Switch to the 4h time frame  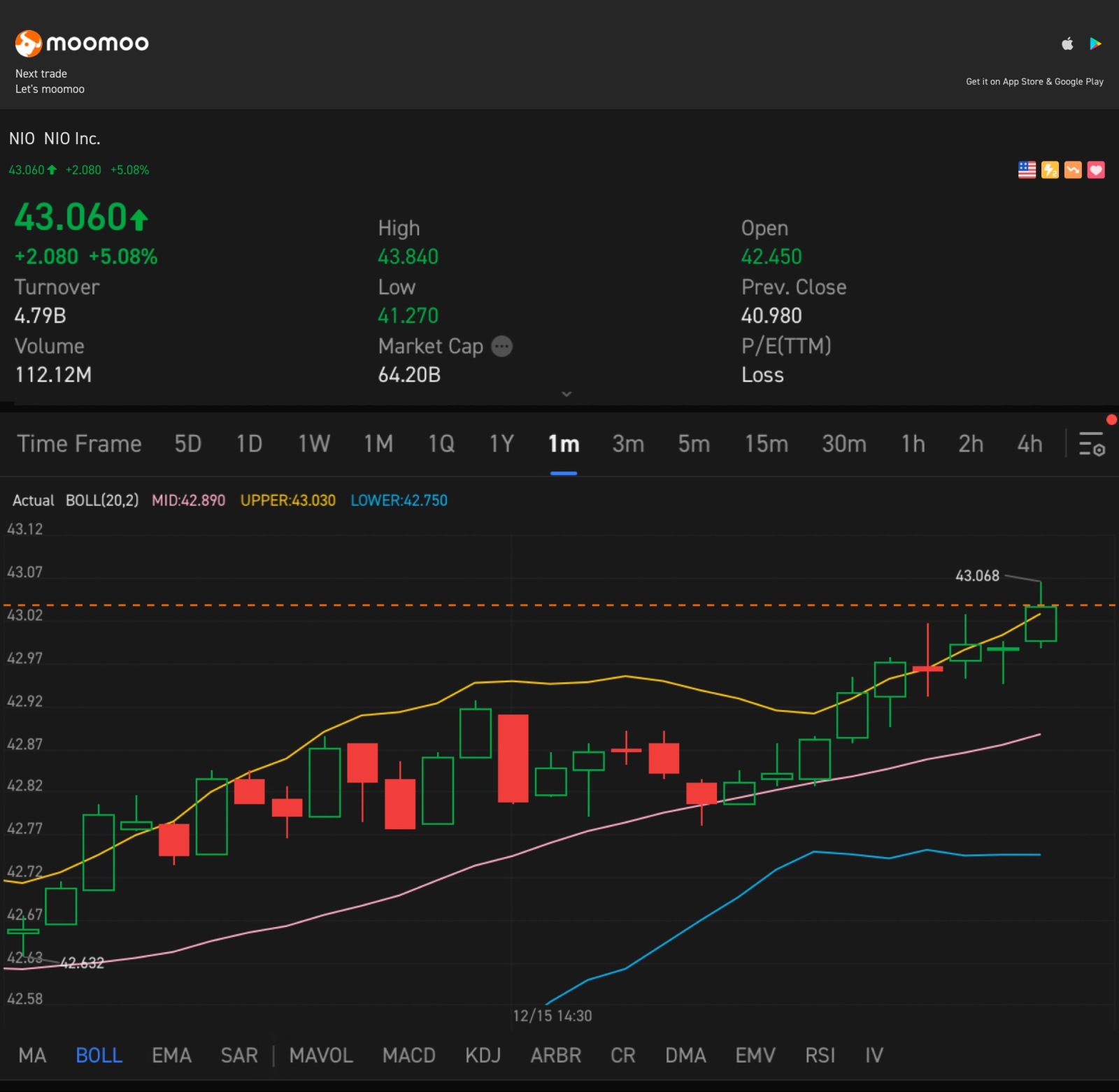1029,444
